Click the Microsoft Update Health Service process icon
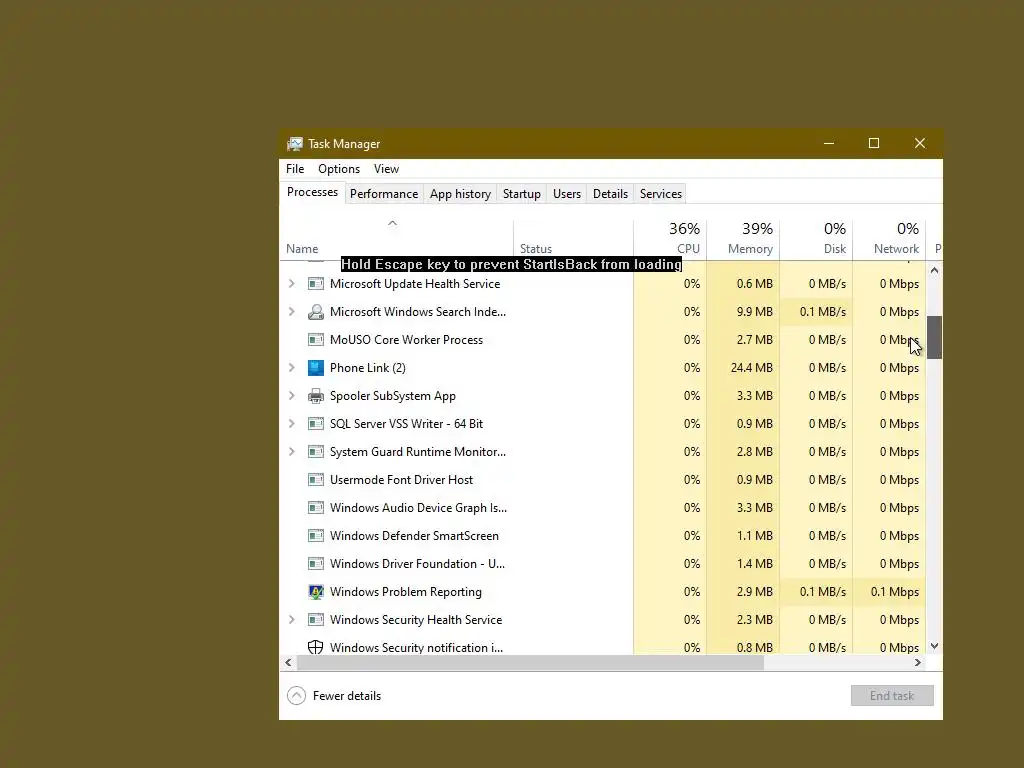This screenshot has height=768, width=1024. coord(315,284)
